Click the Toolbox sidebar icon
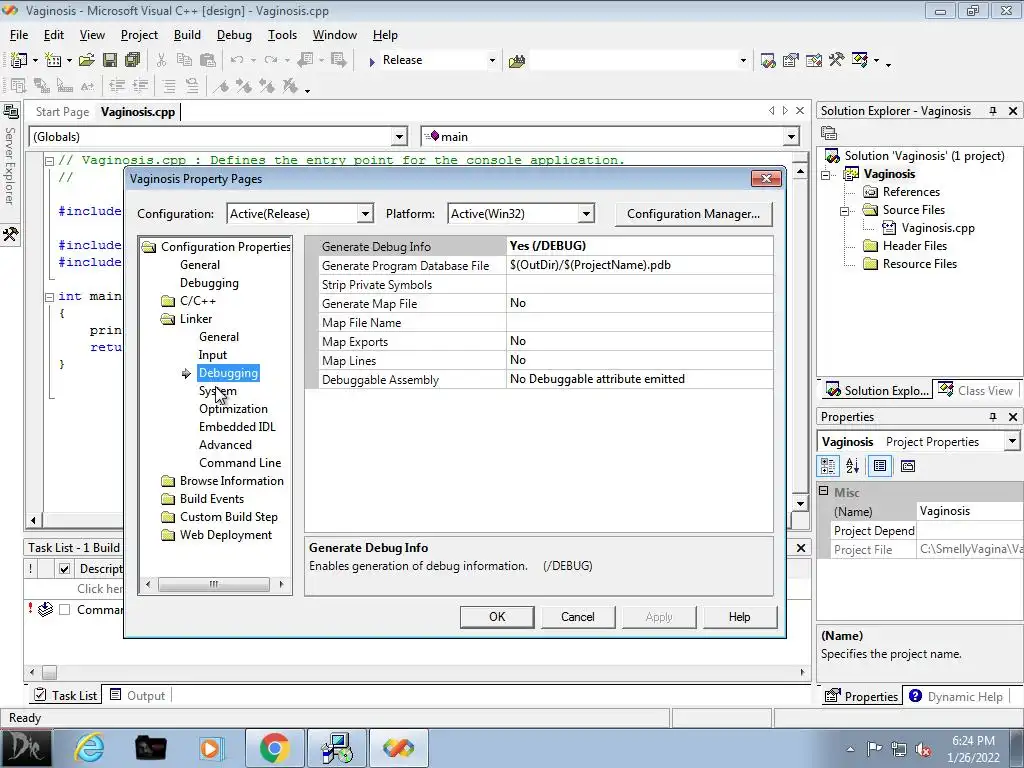Screen dimensions: 1024x768 [x=10, y=234]
